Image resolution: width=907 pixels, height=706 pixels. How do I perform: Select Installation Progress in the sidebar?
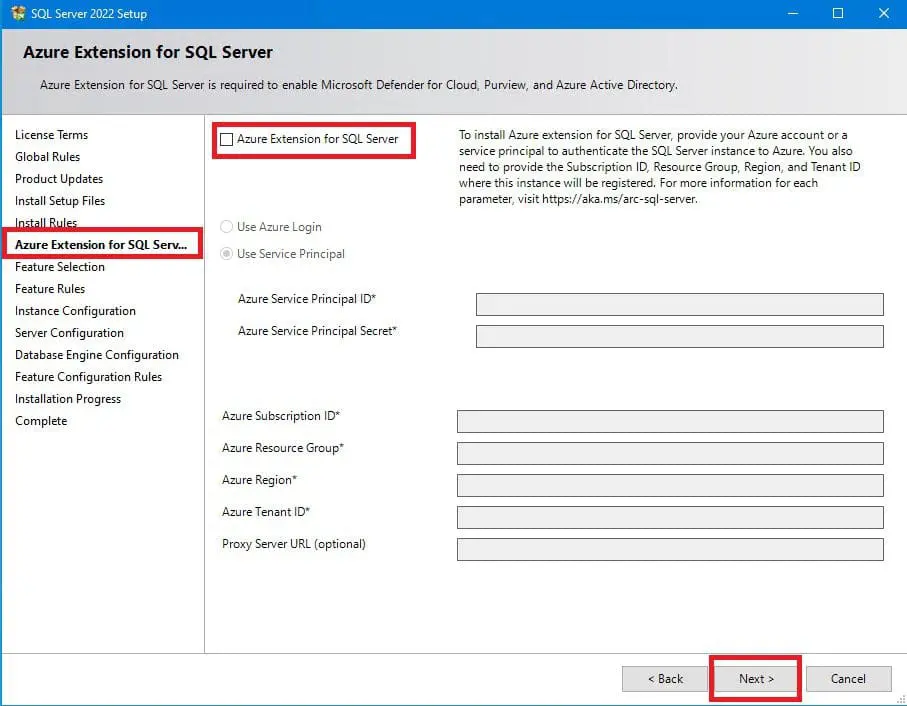68,399
